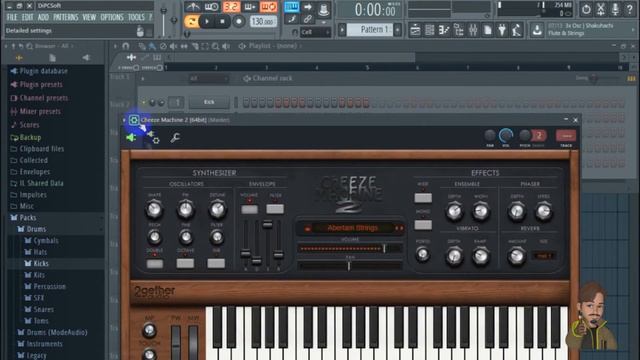Open Cheeze Machine 2 gear settings icon
640x360 pixels.
(x=134, y=120)
